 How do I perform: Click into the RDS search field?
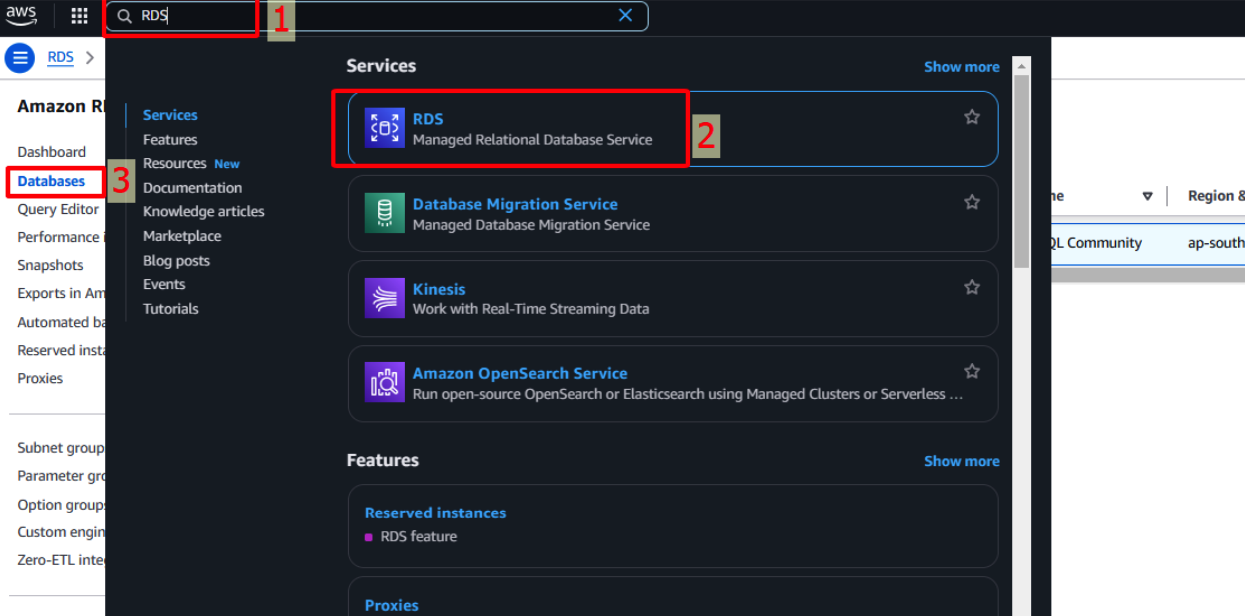(x=375, y=16)
